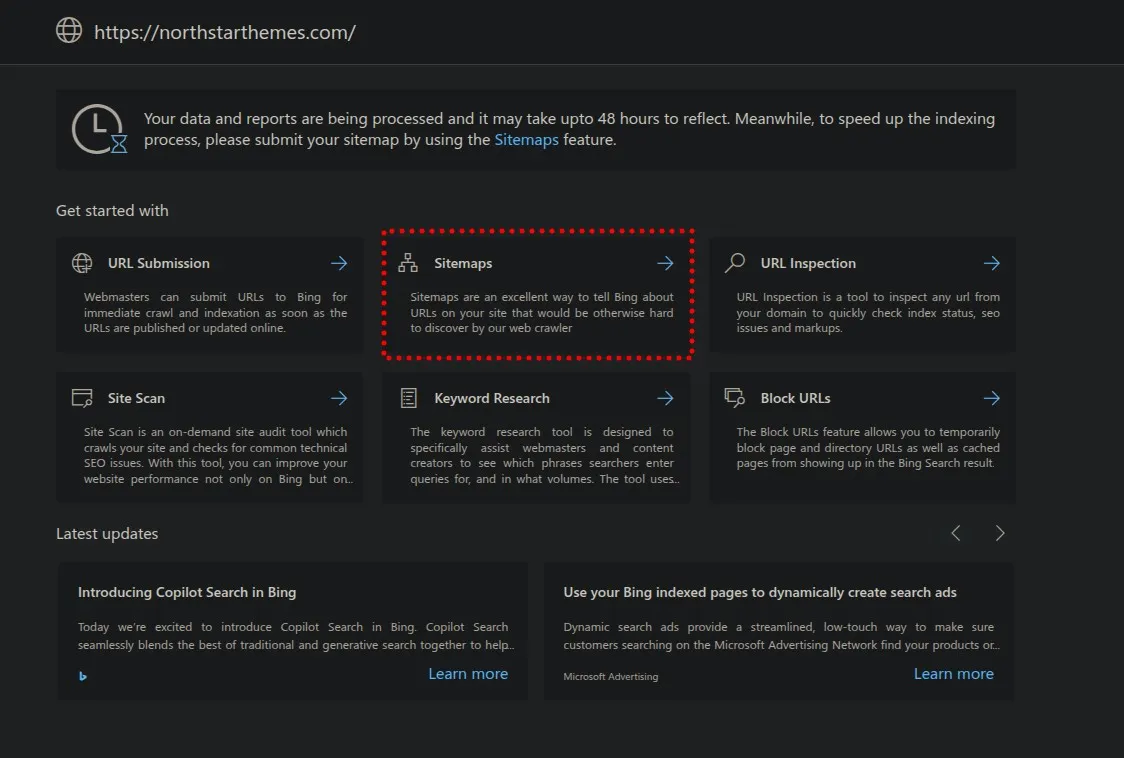Click the Get started with heading
Image resolution: width=1124 pixels, height=758 pixels.
113,211
